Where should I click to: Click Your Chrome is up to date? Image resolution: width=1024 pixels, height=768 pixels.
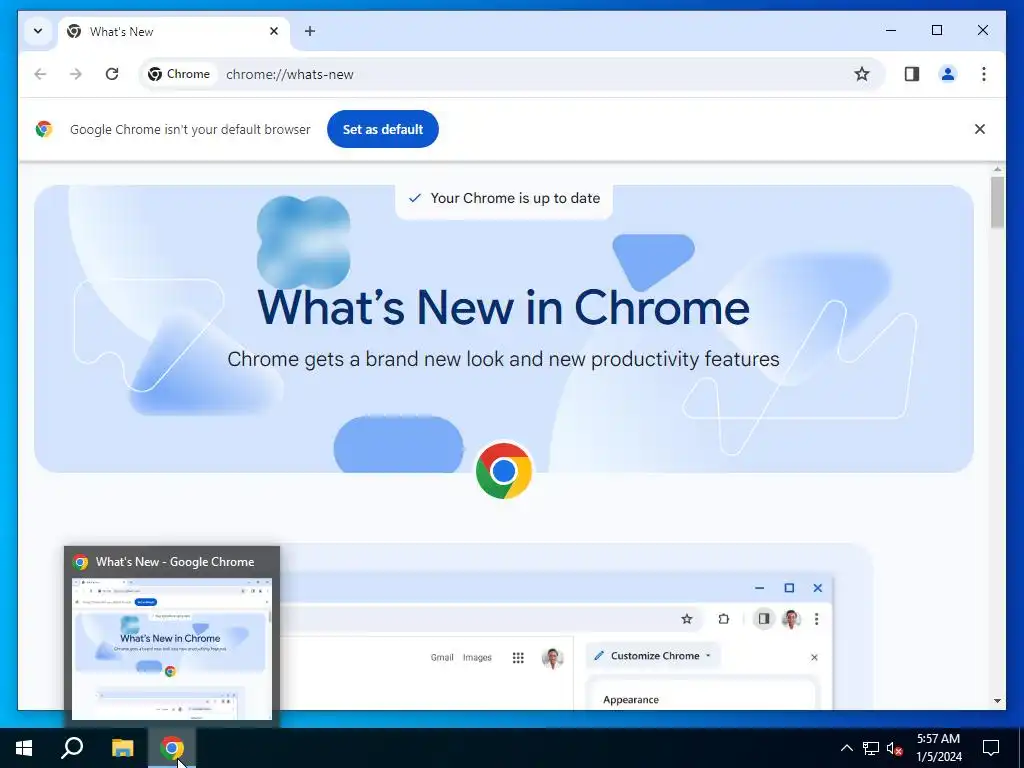pyautogui.click(x=504, y=199)
